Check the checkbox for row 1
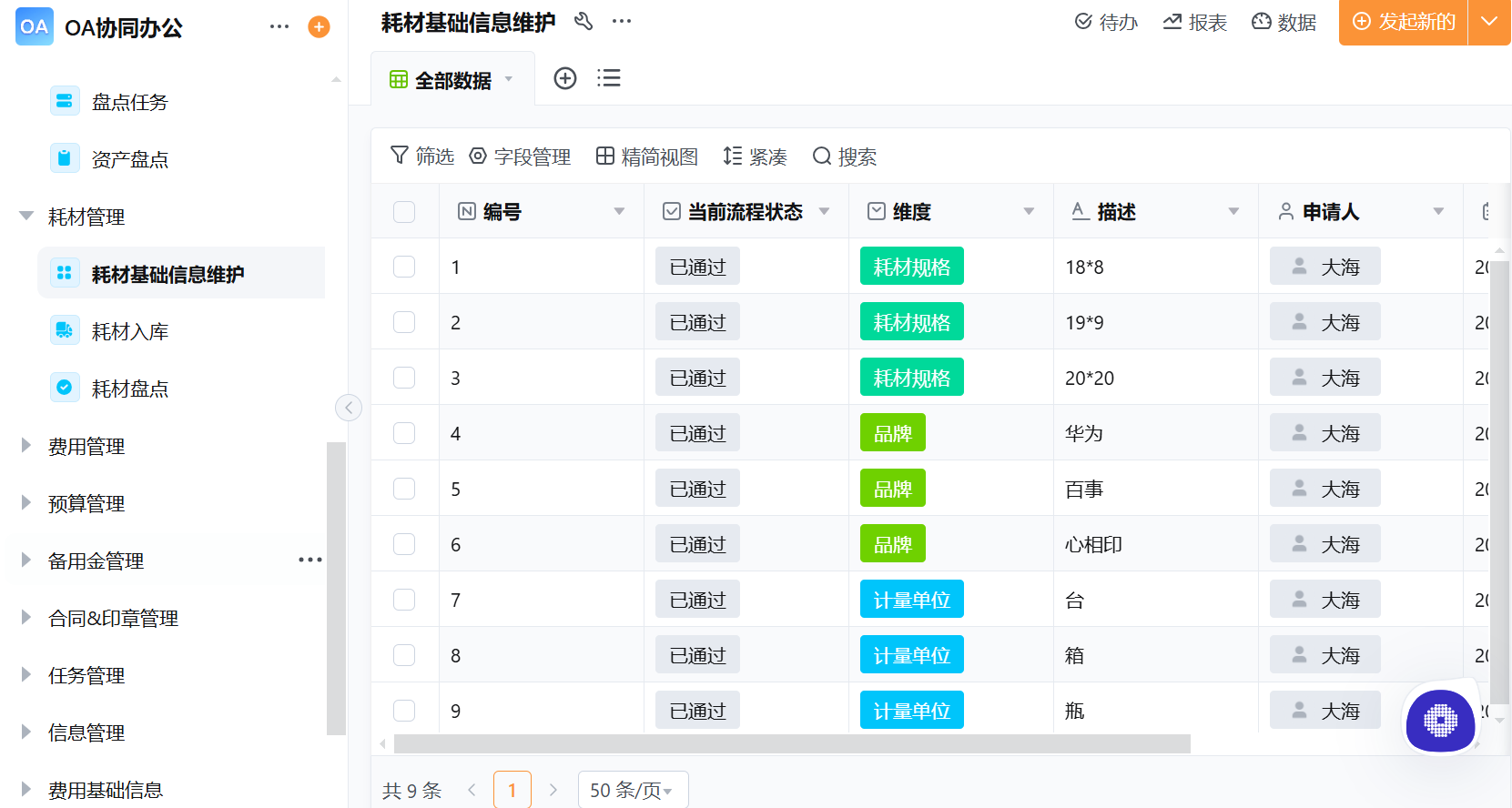1512x808 pixels. pos(404,267)
